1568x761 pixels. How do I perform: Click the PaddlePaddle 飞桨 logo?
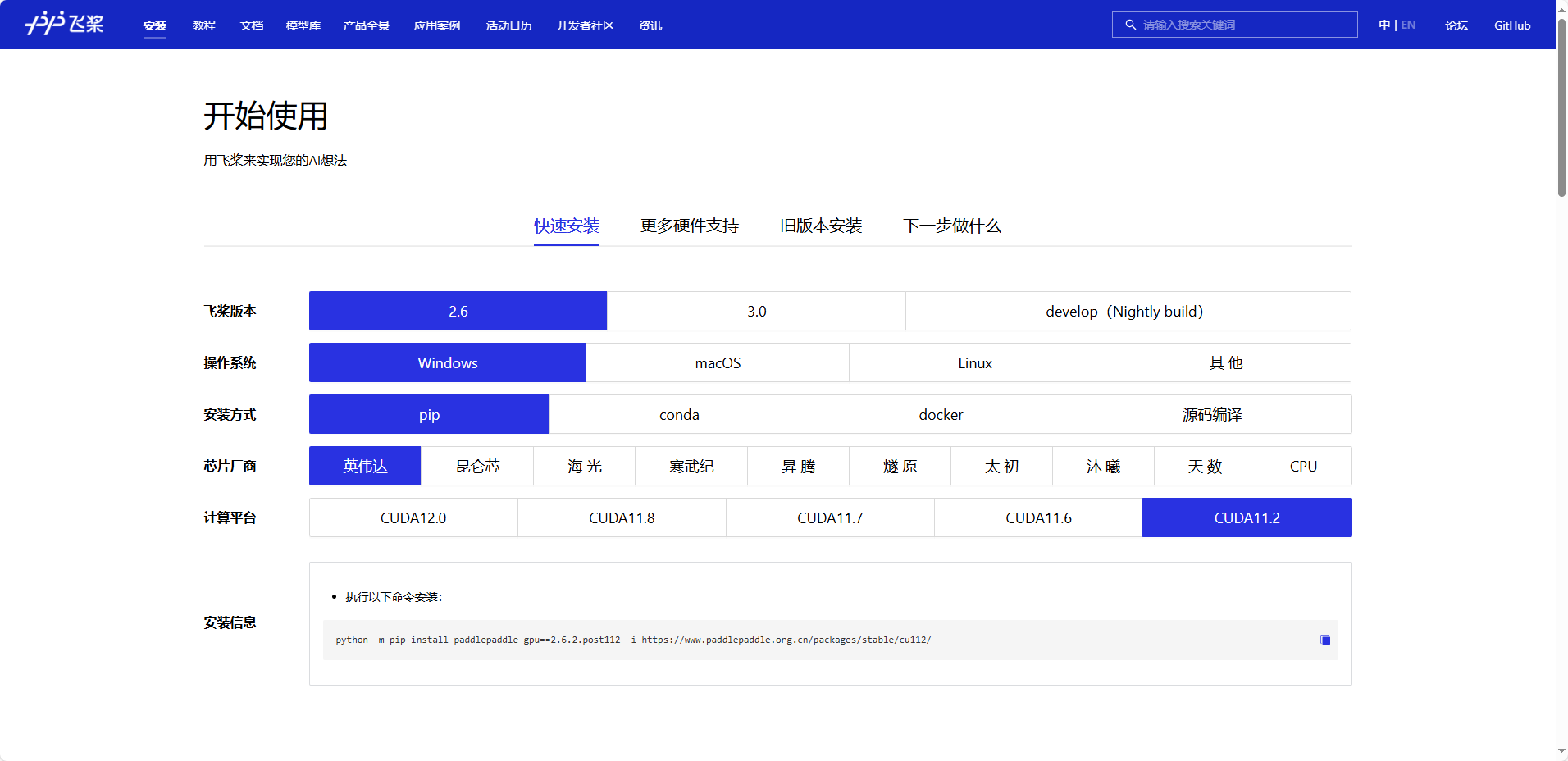(64, 24)
